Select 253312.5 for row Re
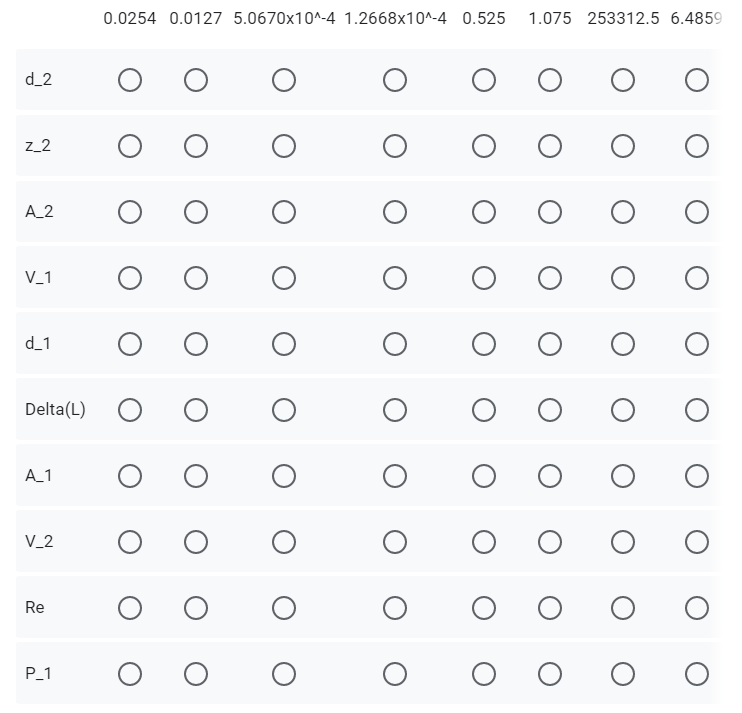742x713 pixels. pyautogui.click(x=623, y=608)
